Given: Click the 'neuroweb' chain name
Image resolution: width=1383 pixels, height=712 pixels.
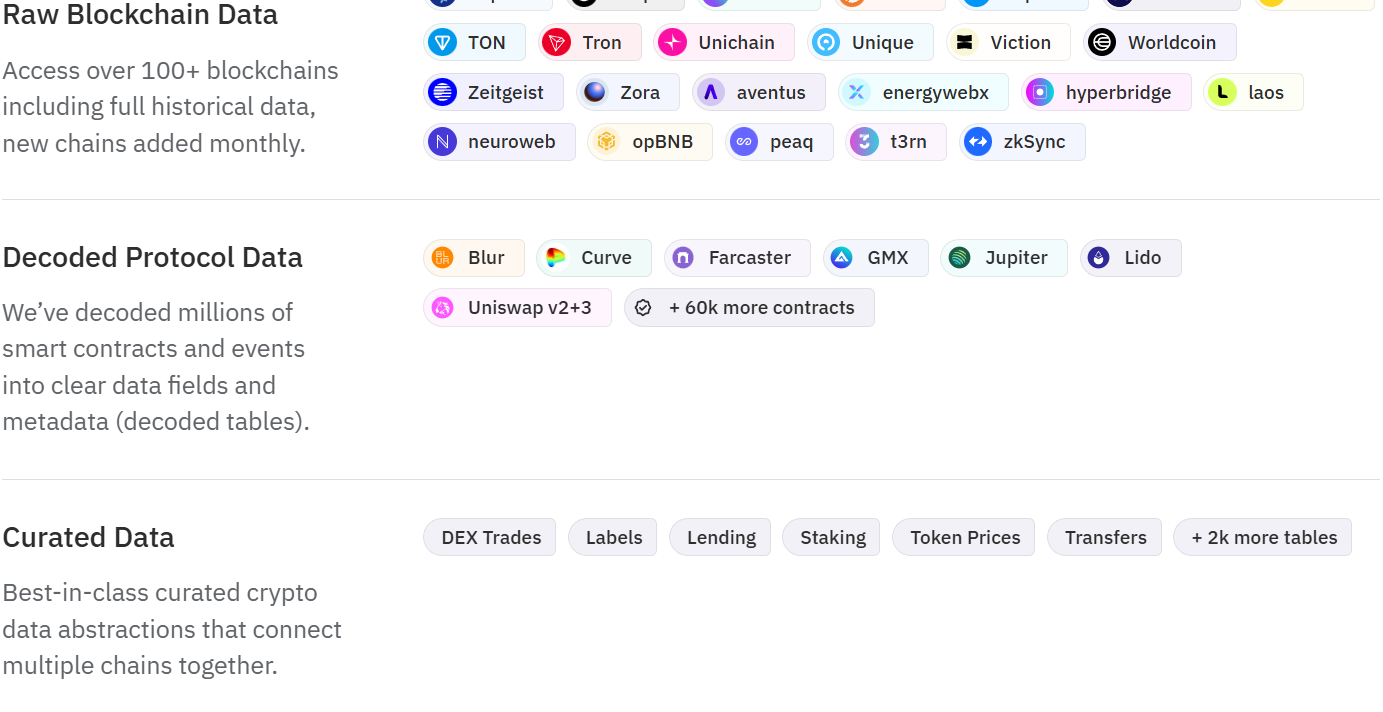Looking at the screenshot, I should pos(512,142).
